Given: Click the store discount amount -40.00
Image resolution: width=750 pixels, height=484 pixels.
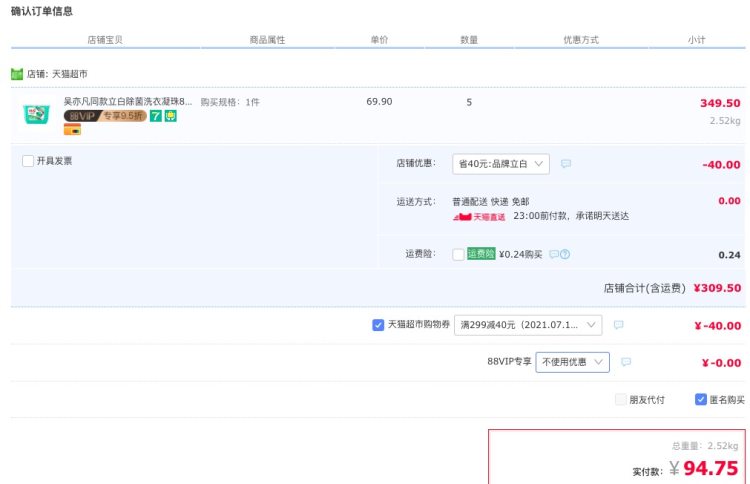Looking at the screenshot, I should point(721,165).
